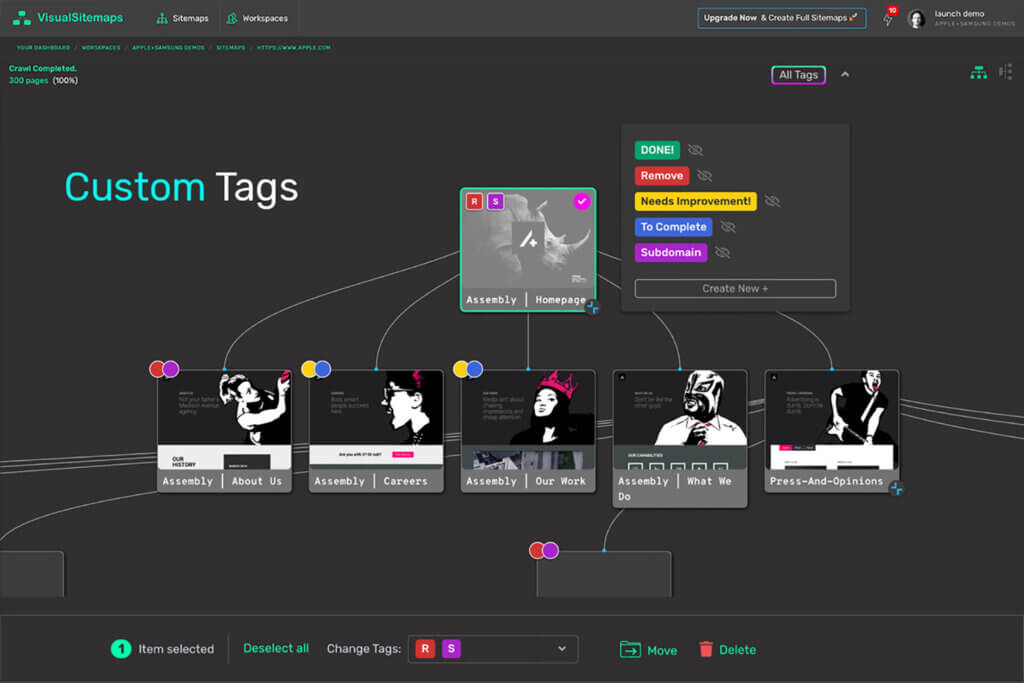
Task: Toggle visibility of the DONE! tag
Action: tap(693, 149)
